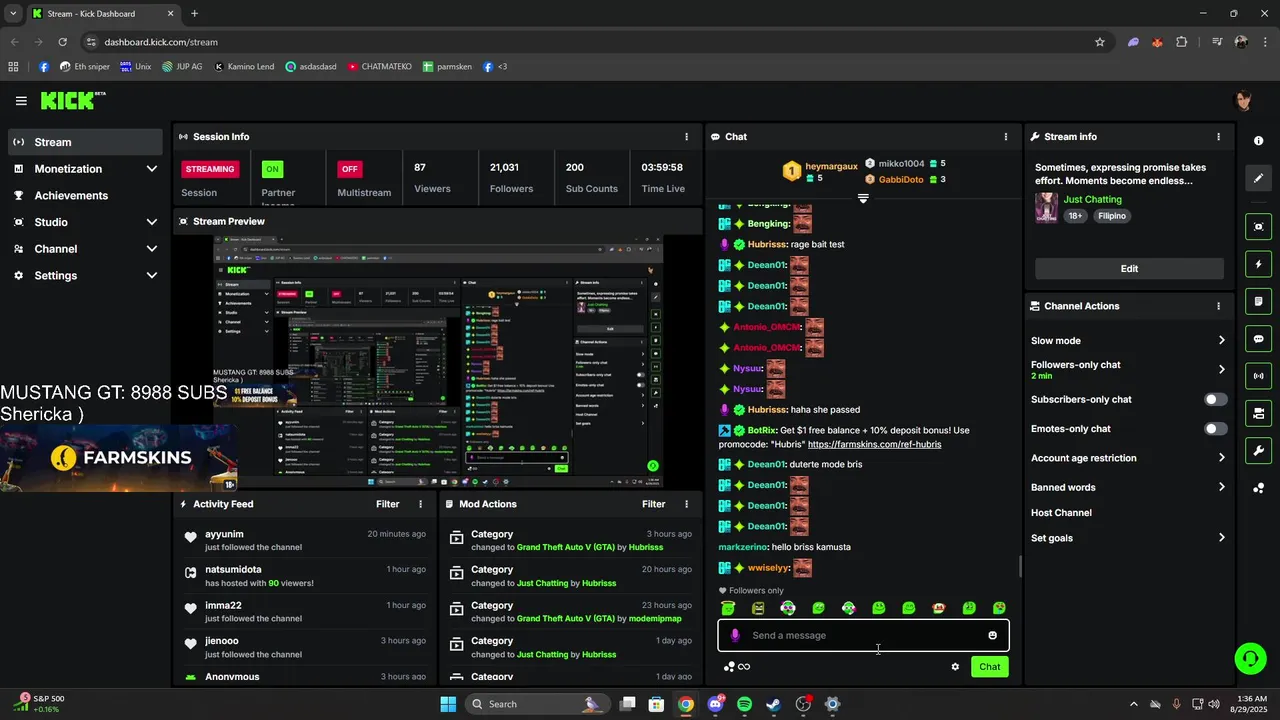The width and height of the screenshot is (1280, 720).
Task: Open the emoji picker in message box
Action: click(x=992, y=635)
